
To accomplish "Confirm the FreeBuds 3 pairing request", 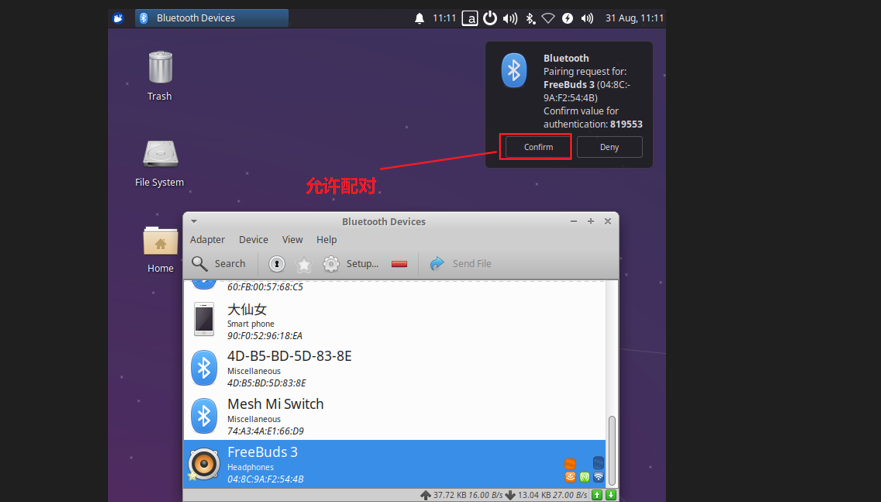I will [538, 147].
